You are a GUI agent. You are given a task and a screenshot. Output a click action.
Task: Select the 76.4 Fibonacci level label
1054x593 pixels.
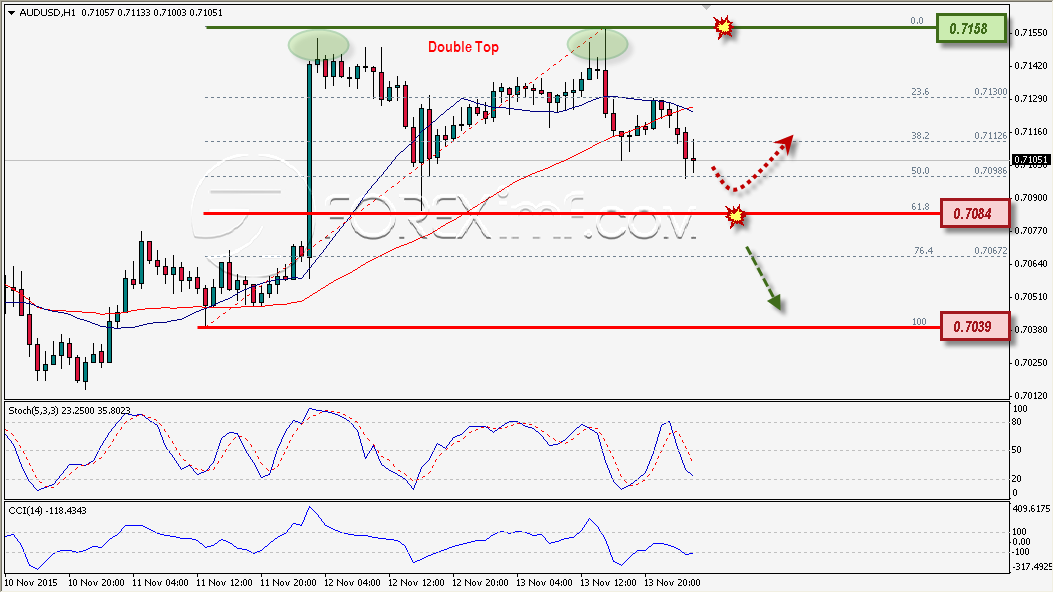(923, 251)
